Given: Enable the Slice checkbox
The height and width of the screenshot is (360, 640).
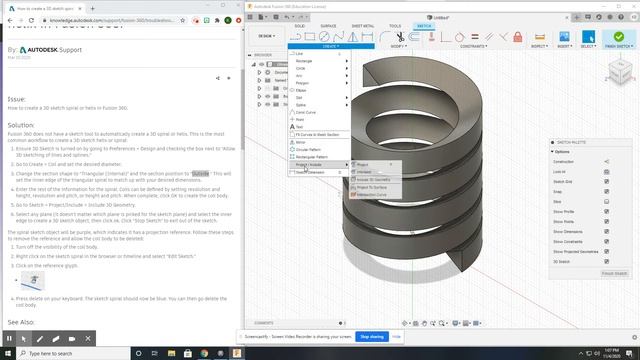Looking at the screenshot, I should click(607, 202).
